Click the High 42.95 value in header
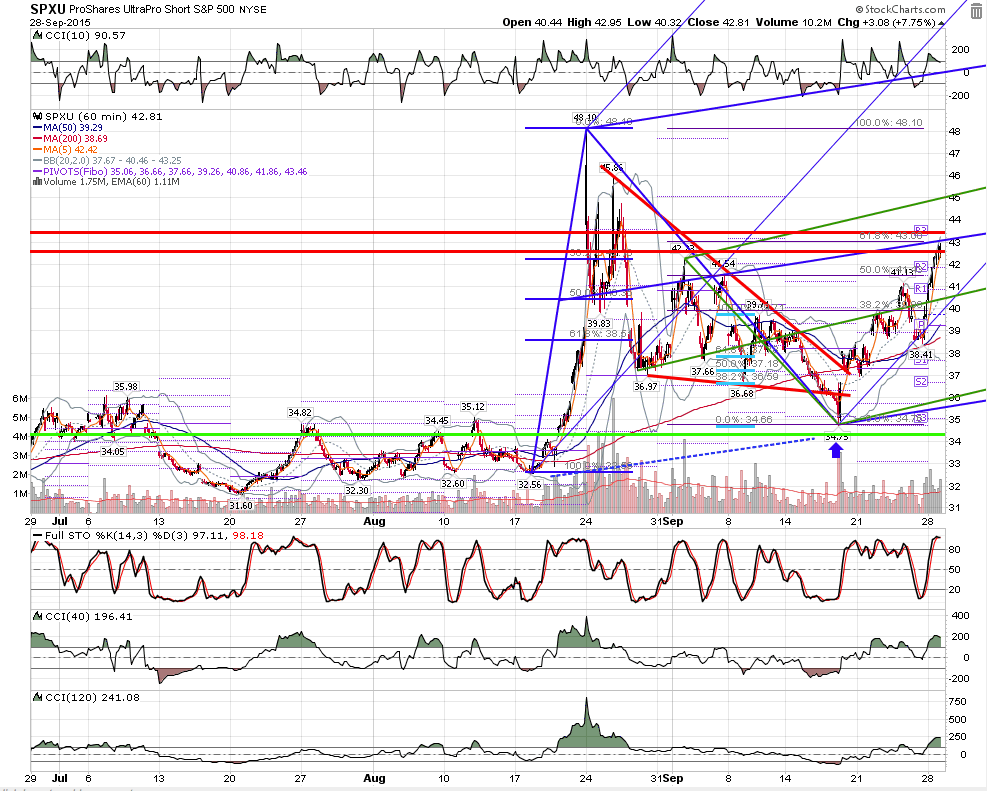 [x=594, y=23]
